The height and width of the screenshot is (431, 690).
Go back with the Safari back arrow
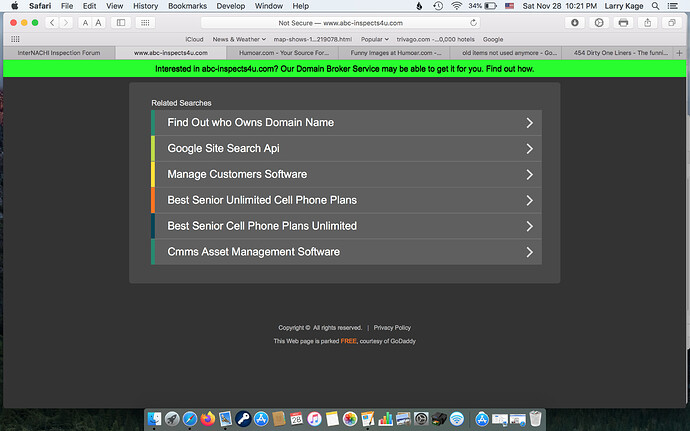[x=52, y=22]
